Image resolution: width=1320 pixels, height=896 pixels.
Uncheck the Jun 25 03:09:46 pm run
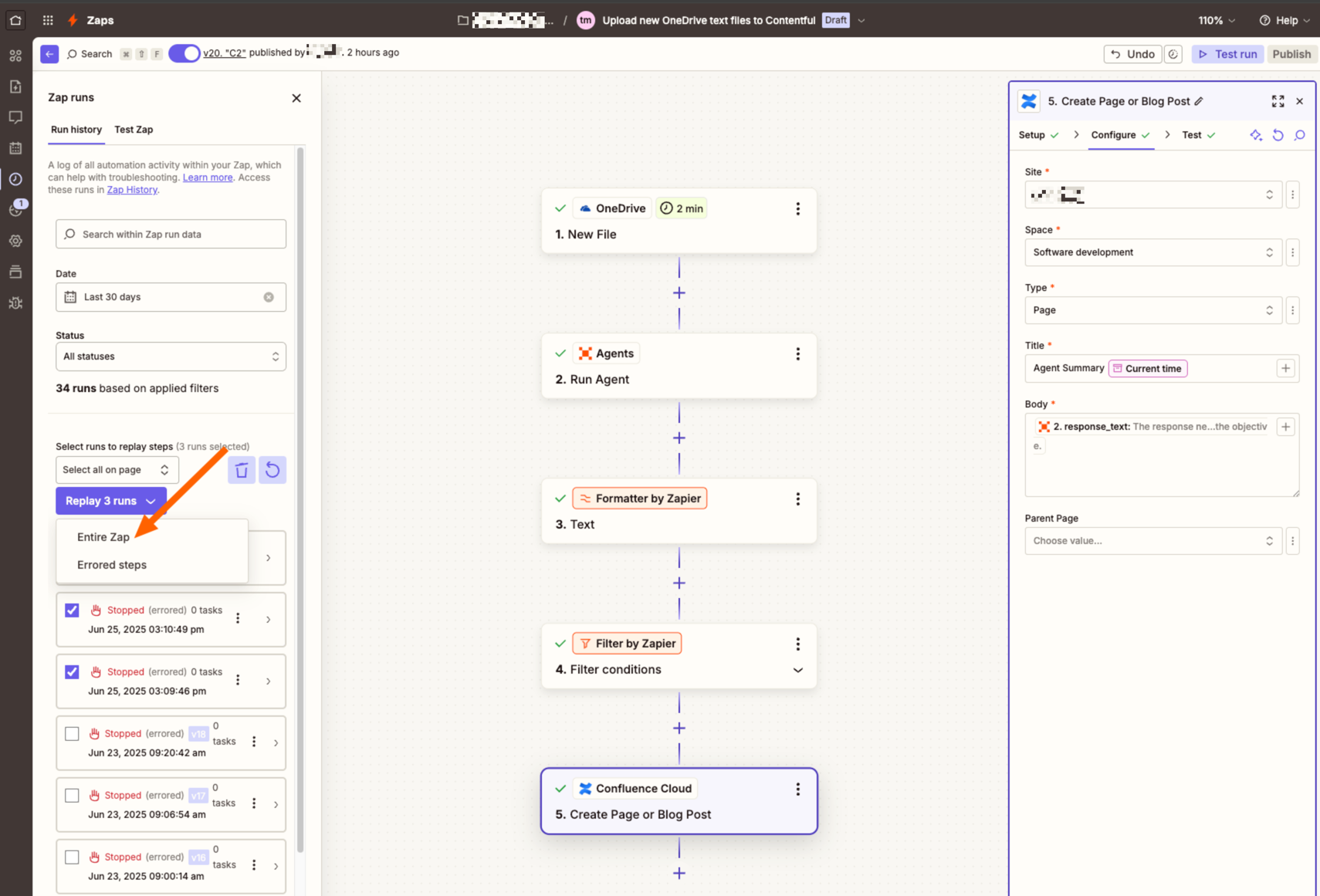tap(72, 672)
